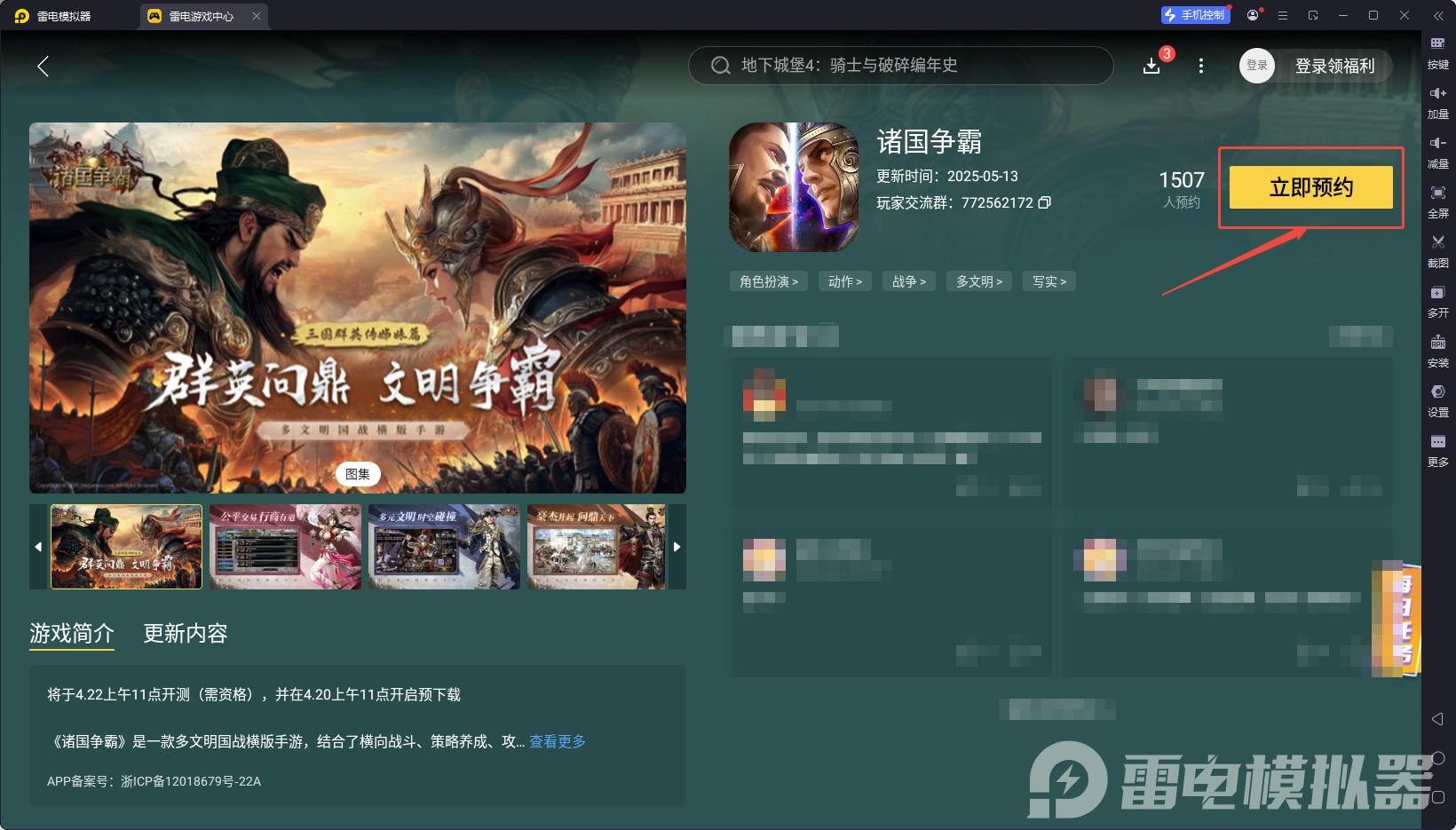Switch to the 游戏简介 tab

(72, 633)
